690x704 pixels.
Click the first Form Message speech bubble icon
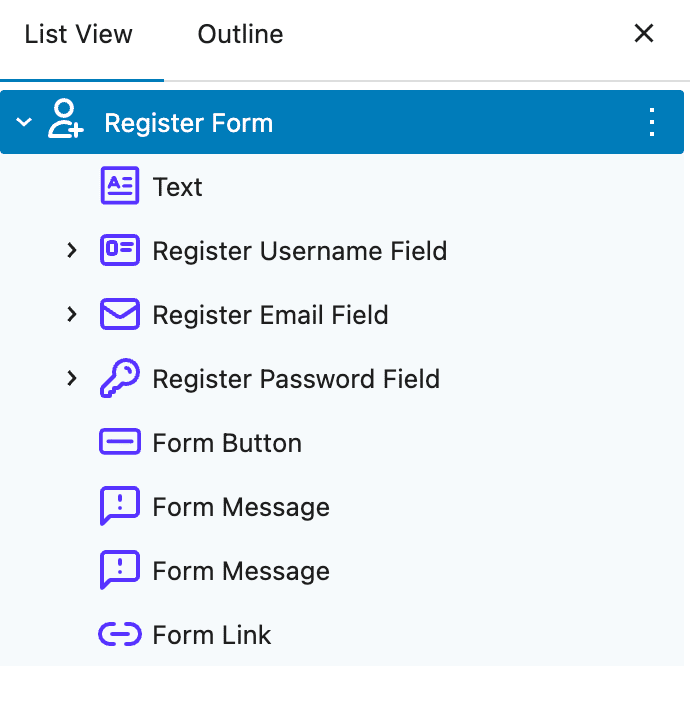[x=120, y=507]
